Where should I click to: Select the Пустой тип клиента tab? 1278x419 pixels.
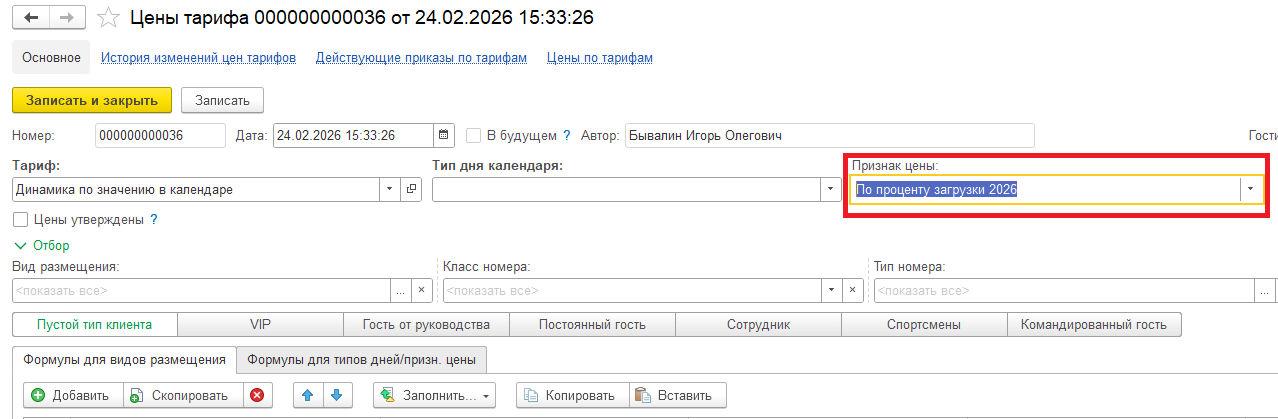[94, 324]
